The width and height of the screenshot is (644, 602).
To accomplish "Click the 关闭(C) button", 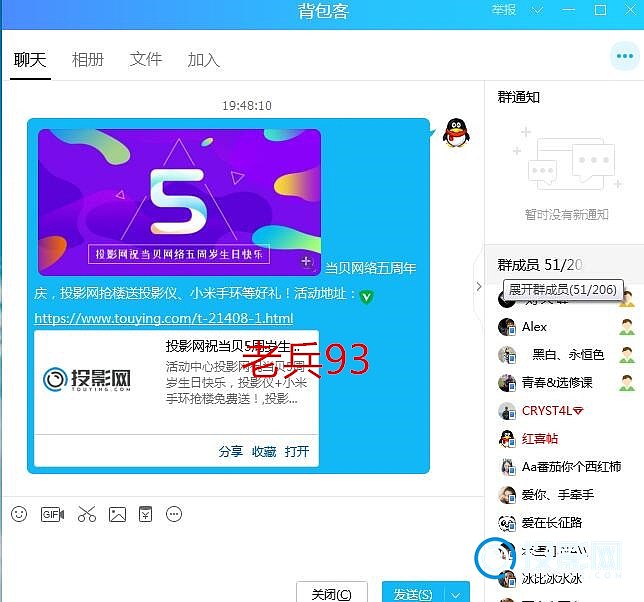I will click(331, 594).
